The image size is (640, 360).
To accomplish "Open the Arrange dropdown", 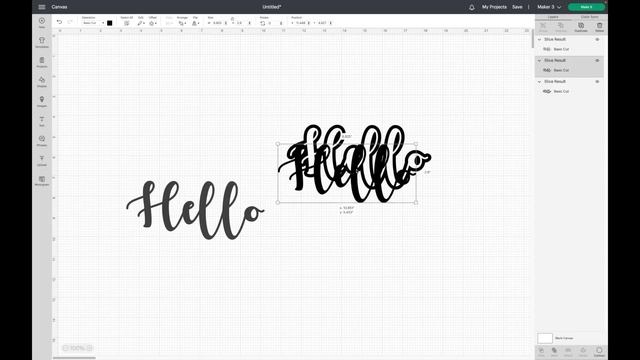I will click(182, 23).
